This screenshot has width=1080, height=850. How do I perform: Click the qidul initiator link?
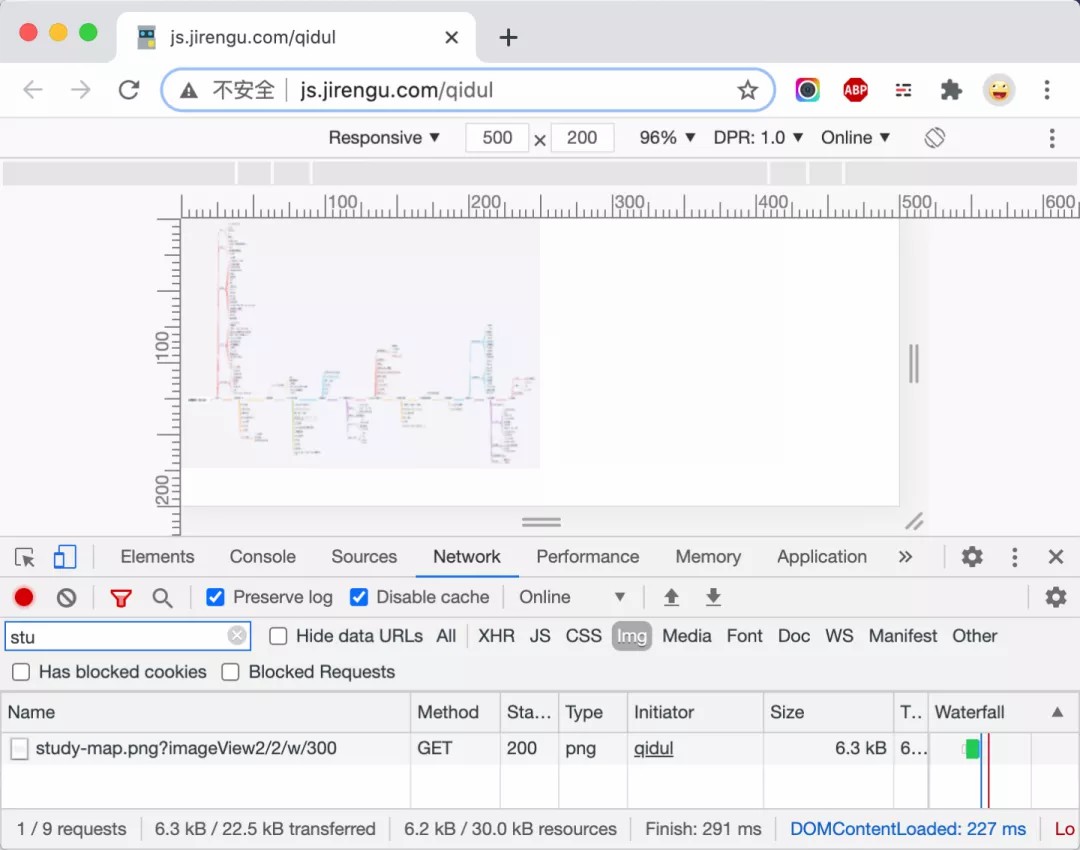tap(653, 748)
